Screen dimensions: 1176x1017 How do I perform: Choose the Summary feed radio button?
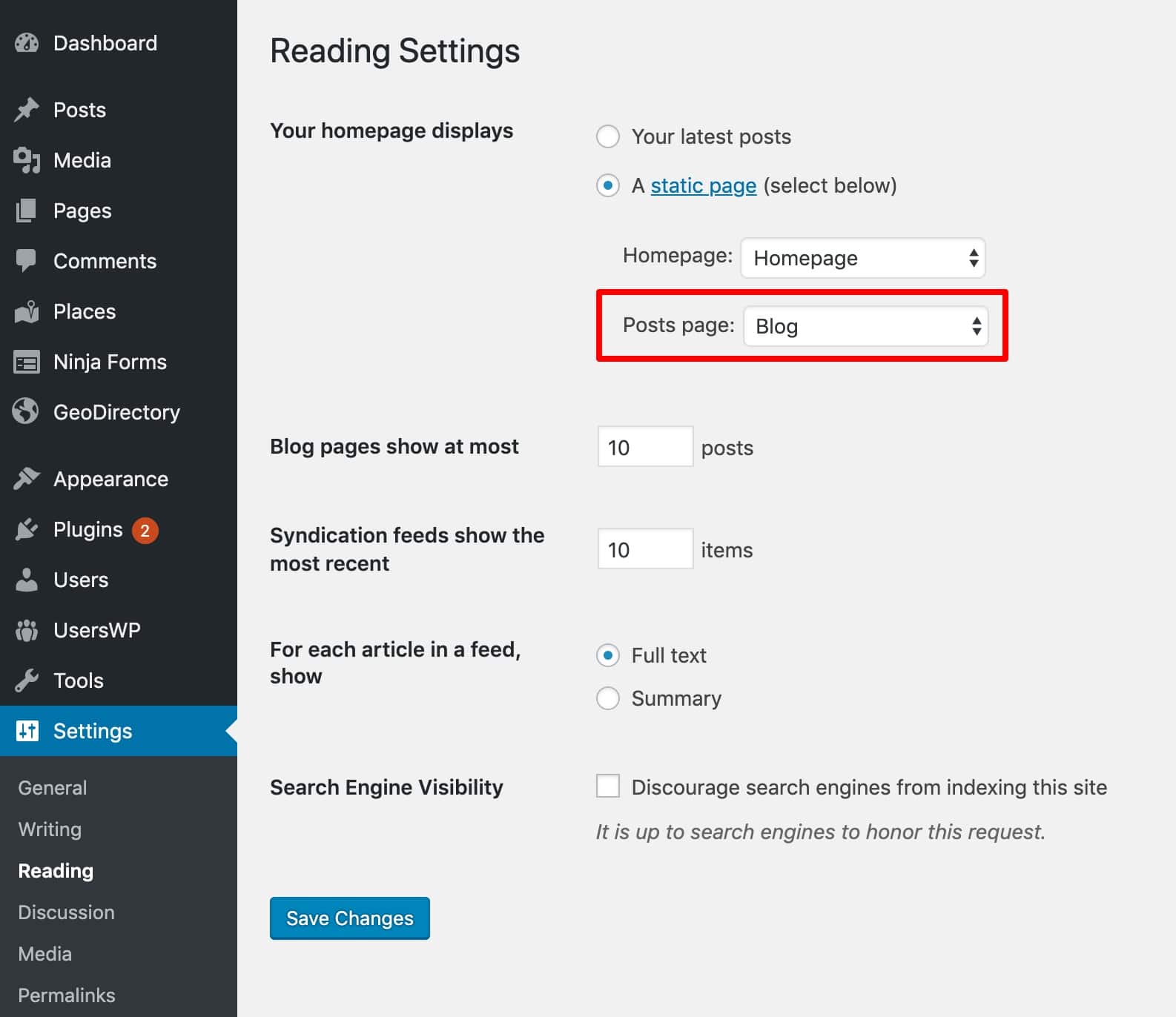point(608,698)
